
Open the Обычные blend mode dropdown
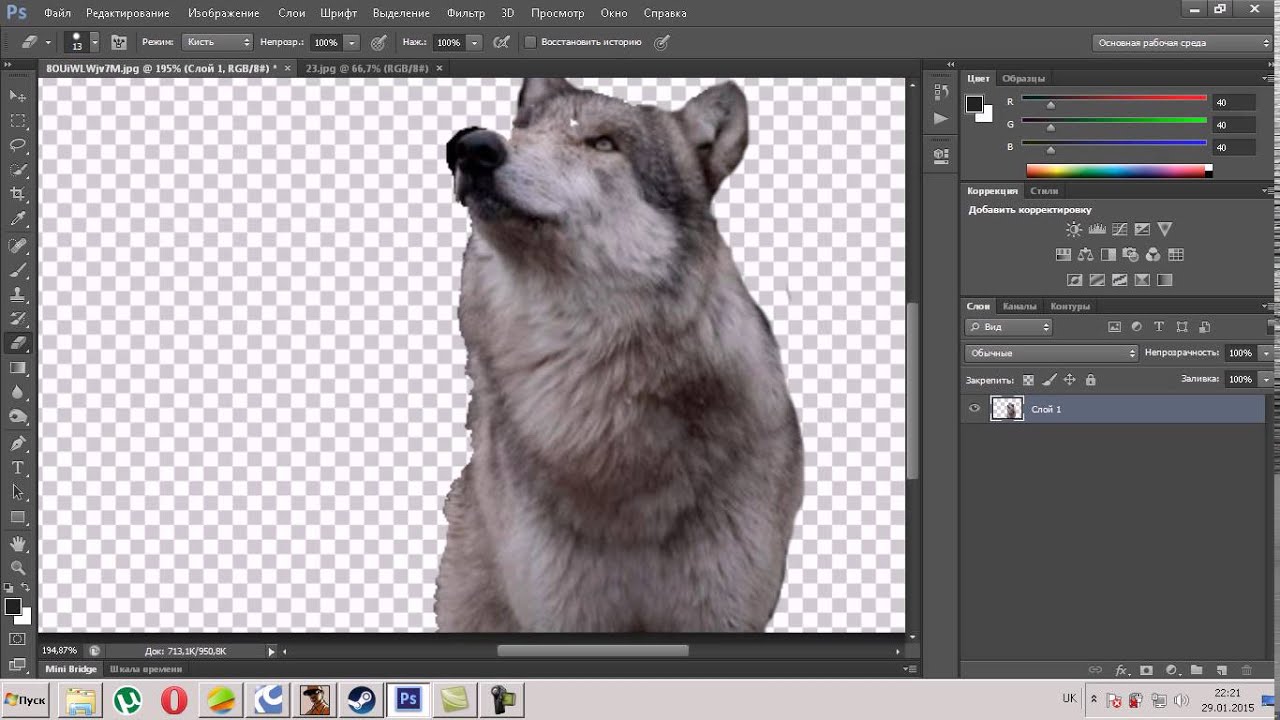click(x=1051, y=353)
